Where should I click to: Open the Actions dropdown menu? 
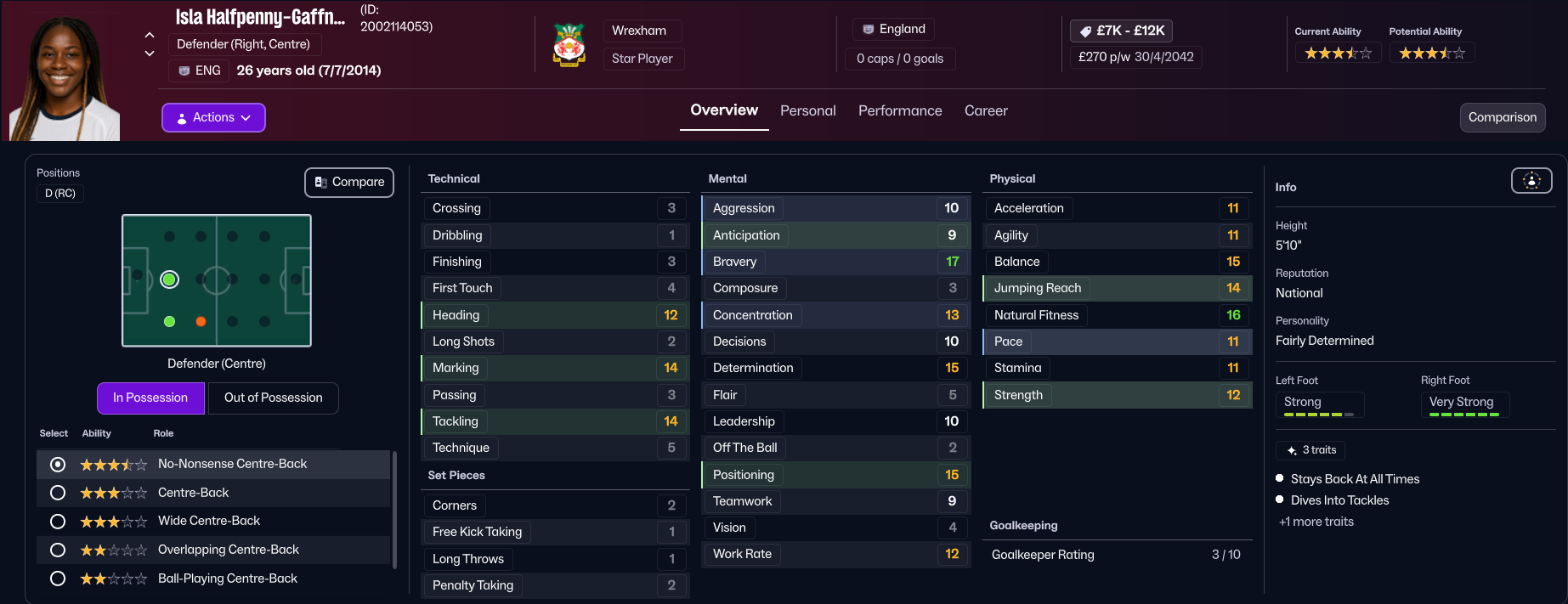click(213, 118)
